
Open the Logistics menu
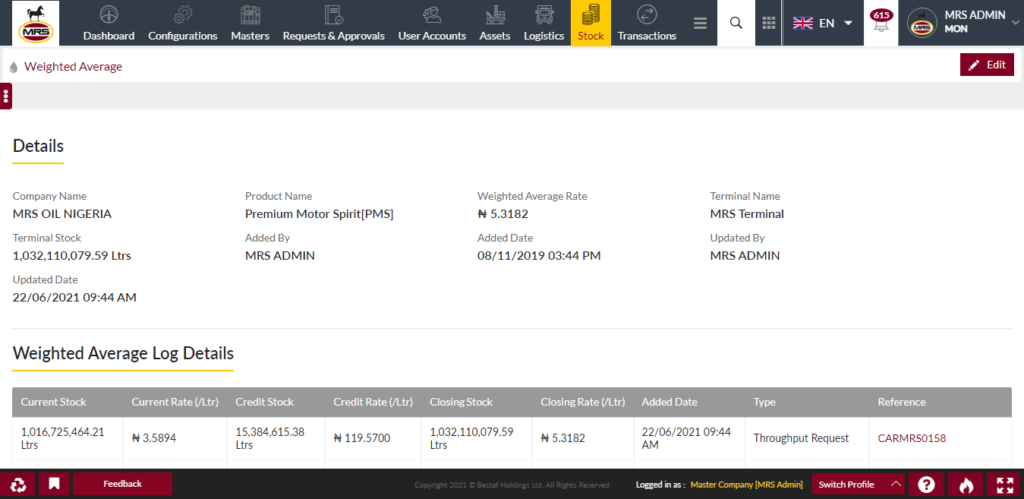click(x=544, y=24)
